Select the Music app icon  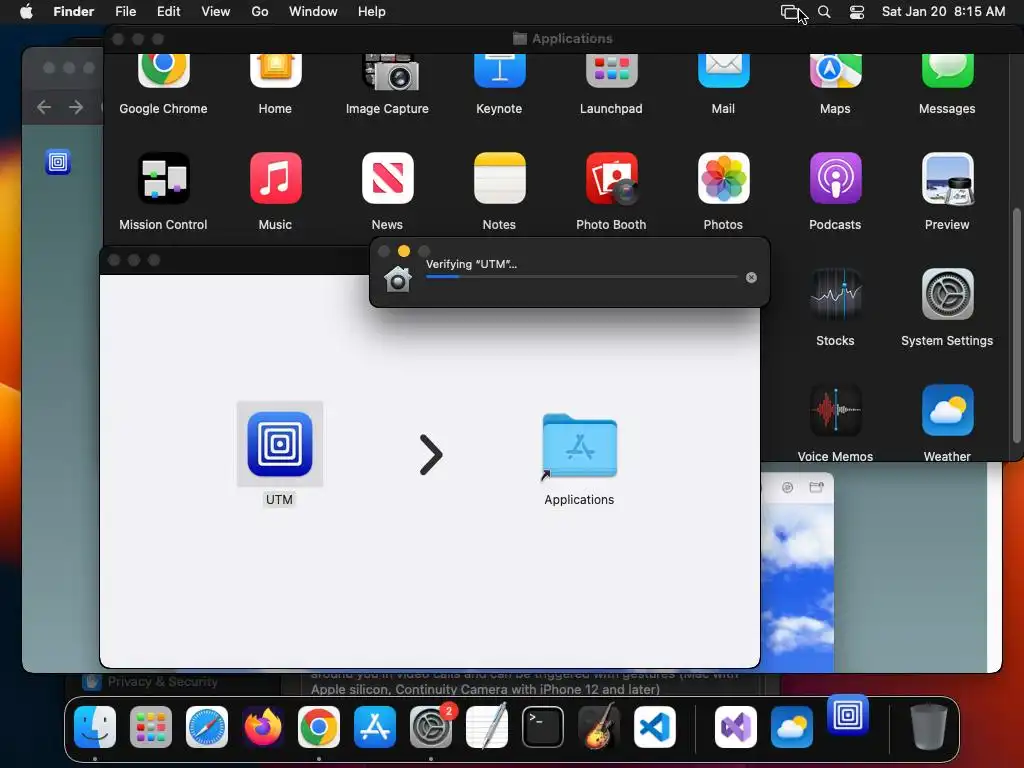tap(275, 178)
